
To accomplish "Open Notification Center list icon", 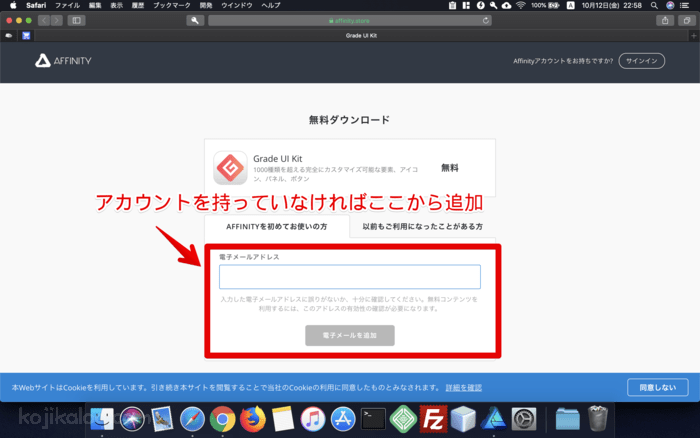I will click(x=684, y=5).
